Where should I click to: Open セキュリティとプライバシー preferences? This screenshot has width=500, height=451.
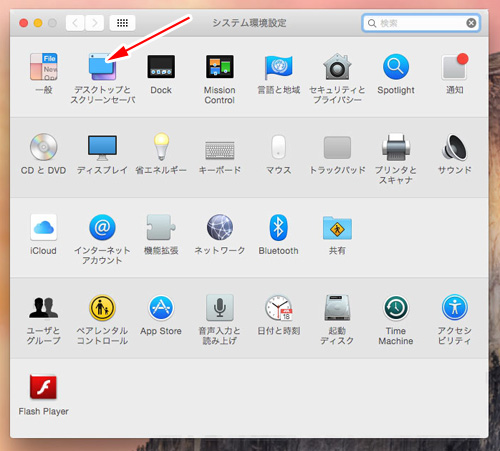click(337, 67)
